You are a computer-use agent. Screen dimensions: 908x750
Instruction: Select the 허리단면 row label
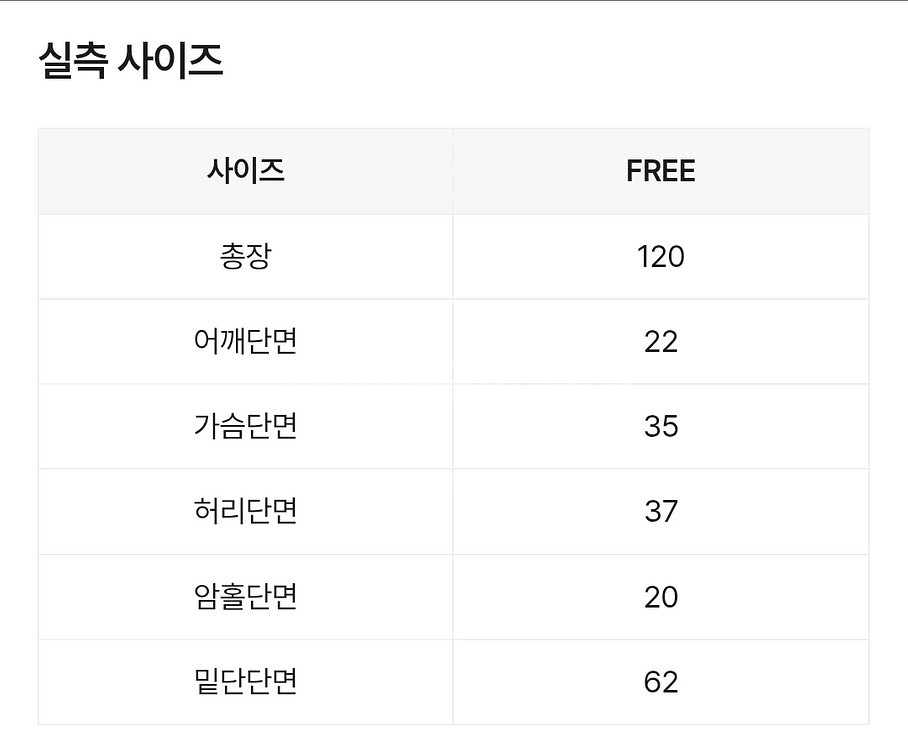tap(246, 512)
